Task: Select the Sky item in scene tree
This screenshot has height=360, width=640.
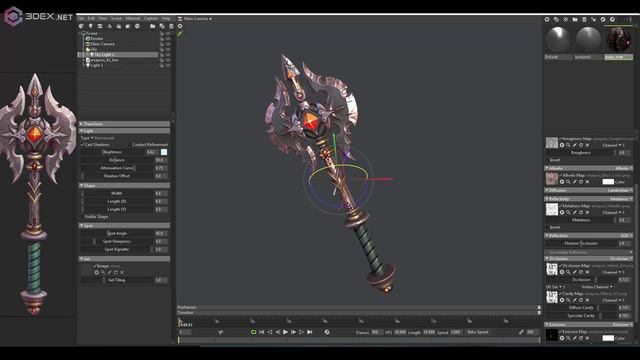Action: [94, 49]
